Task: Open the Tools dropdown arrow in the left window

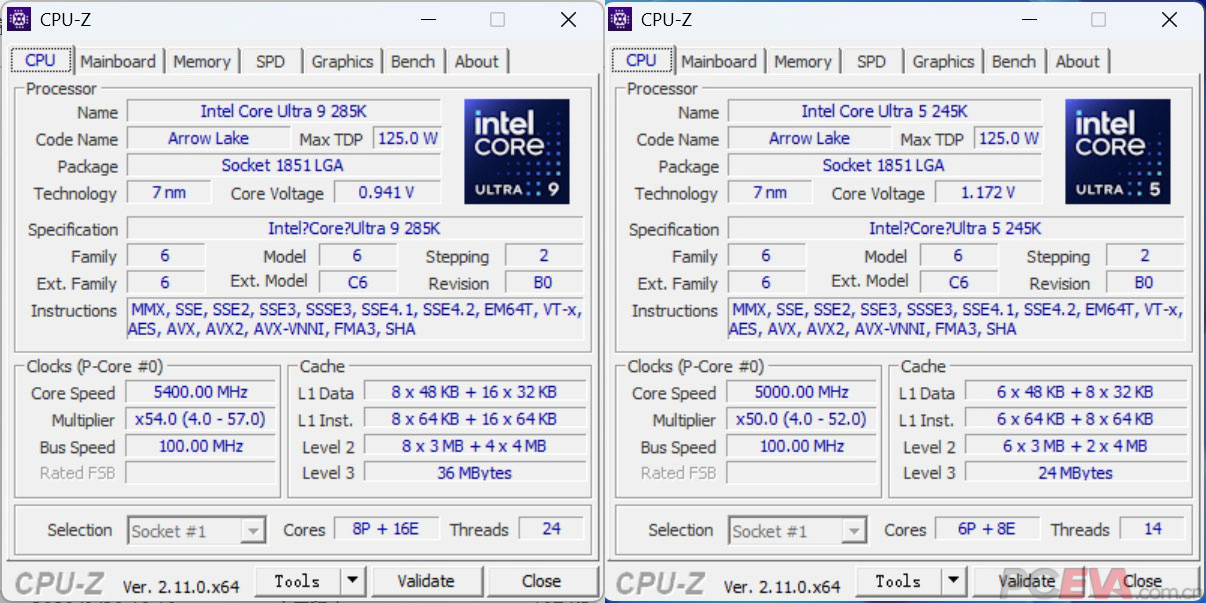Action: (353, 581)
